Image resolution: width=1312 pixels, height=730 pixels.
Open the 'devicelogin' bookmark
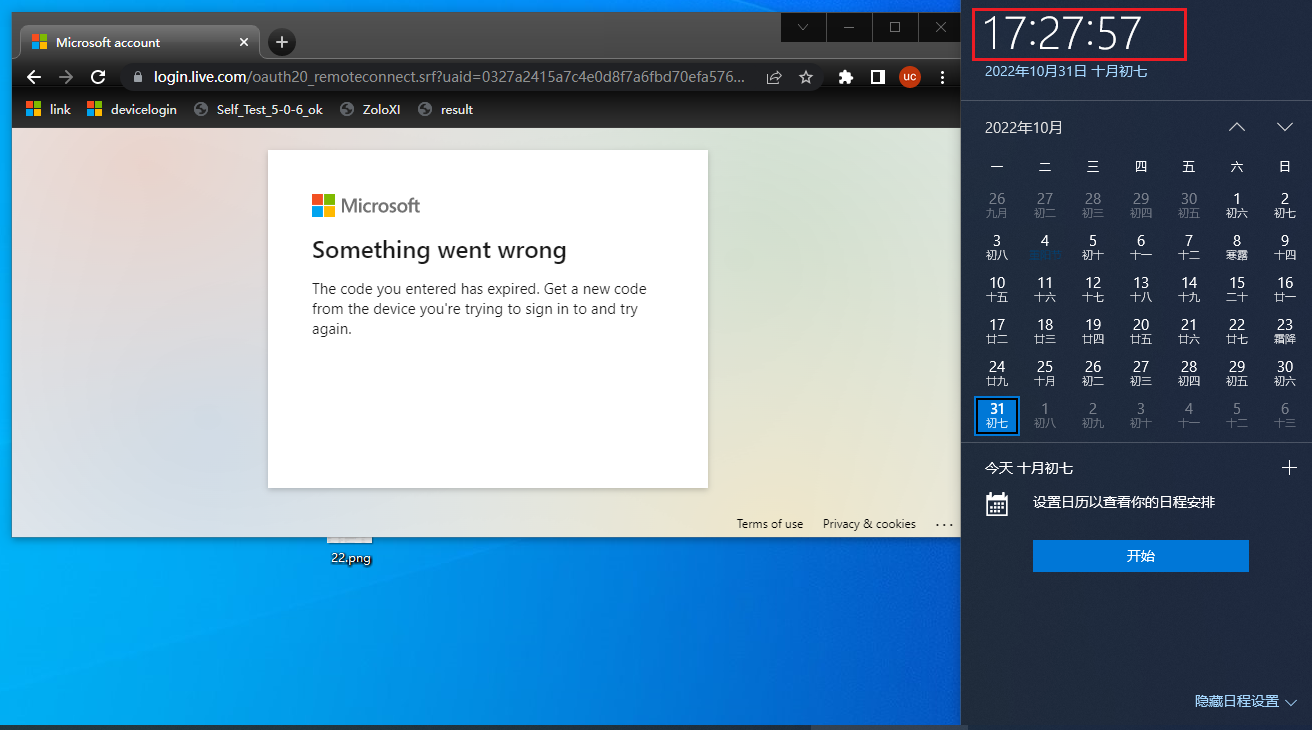pos(132,109)
